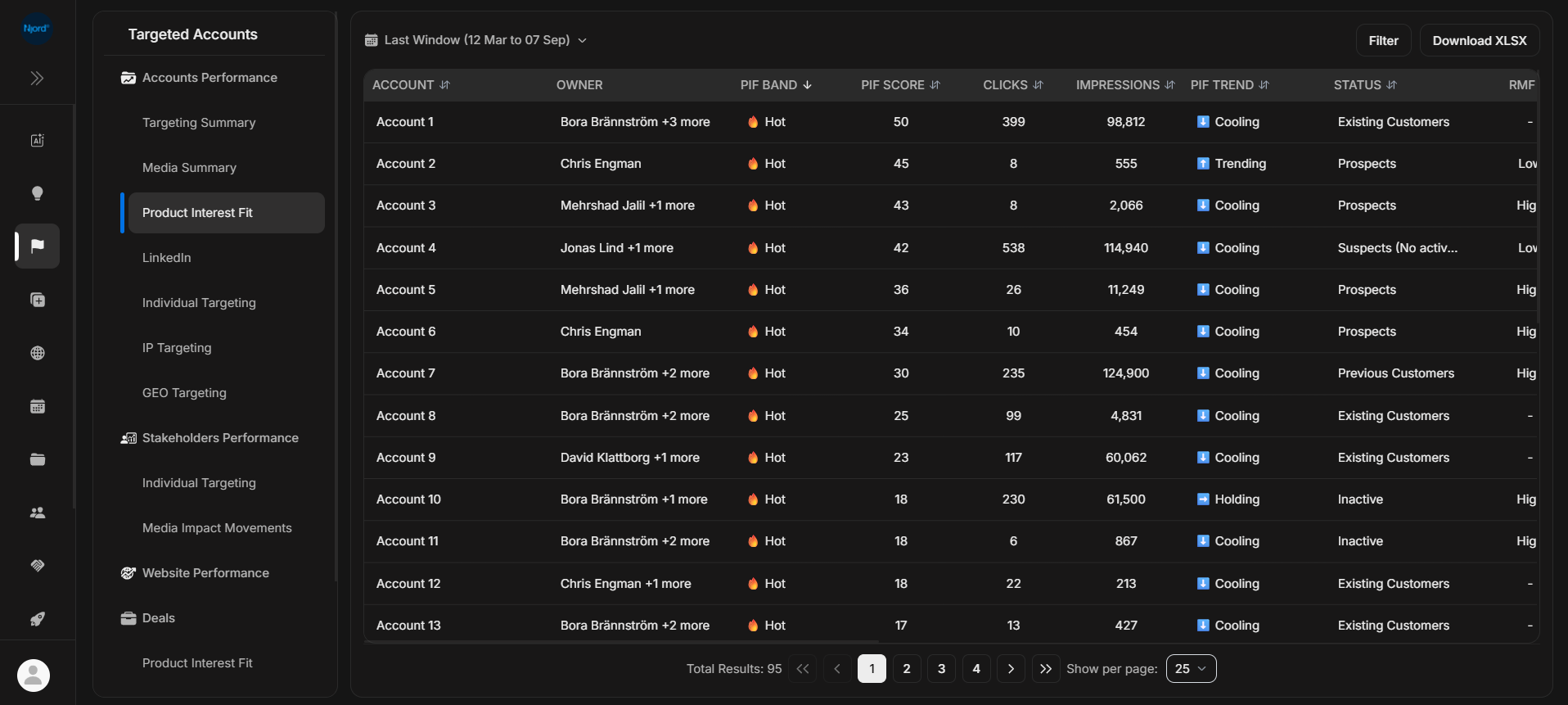The height and width of the screenshot is (705, 1568).
Task: Download the table as XLSX
Action: (x=1479, y=40)
